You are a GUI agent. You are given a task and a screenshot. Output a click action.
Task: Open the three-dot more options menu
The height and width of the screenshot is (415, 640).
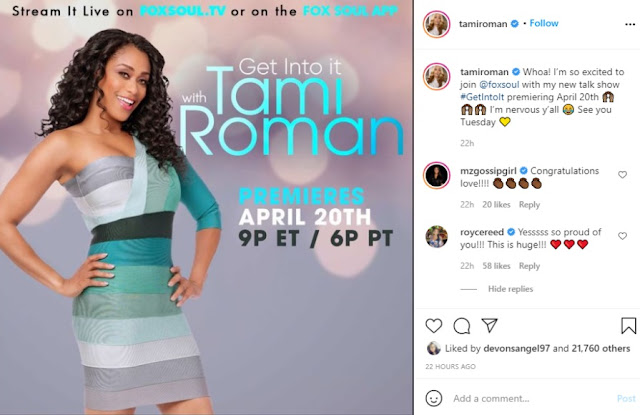pos(630,24)
